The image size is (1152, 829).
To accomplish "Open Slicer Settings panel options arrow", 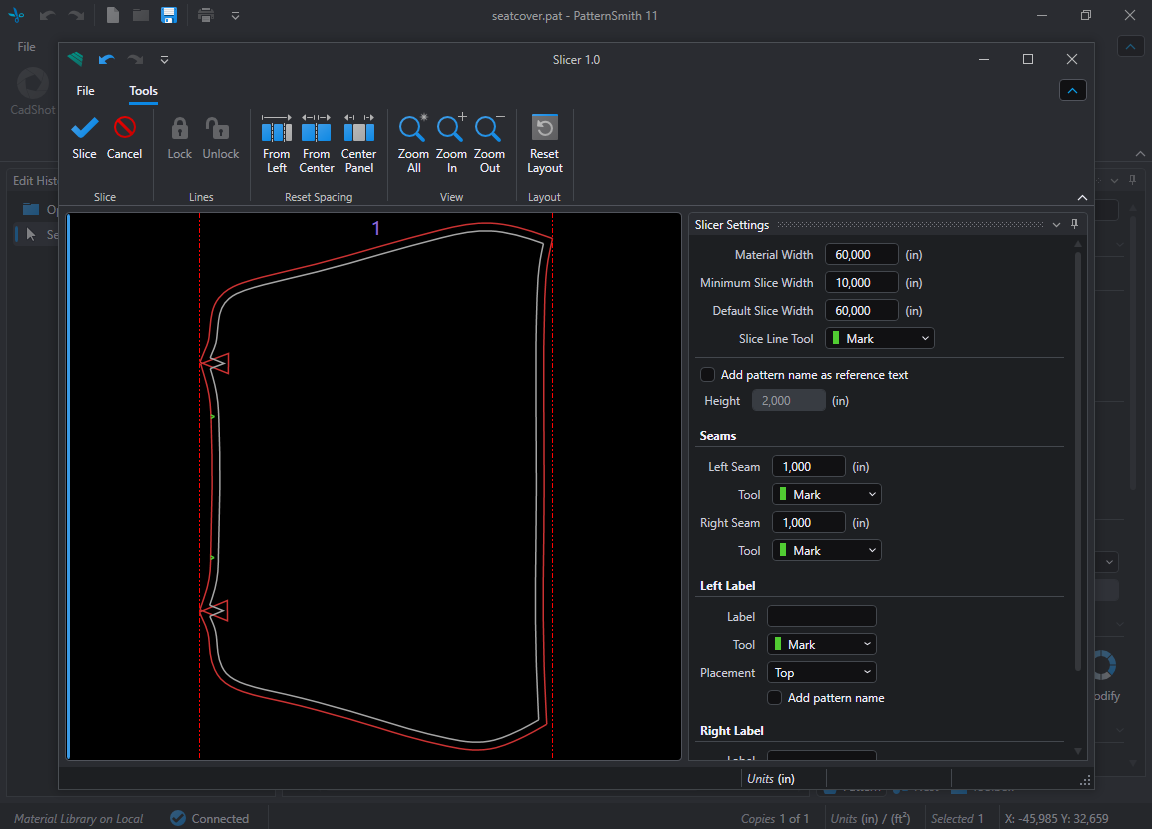I will coord(1056,225).
